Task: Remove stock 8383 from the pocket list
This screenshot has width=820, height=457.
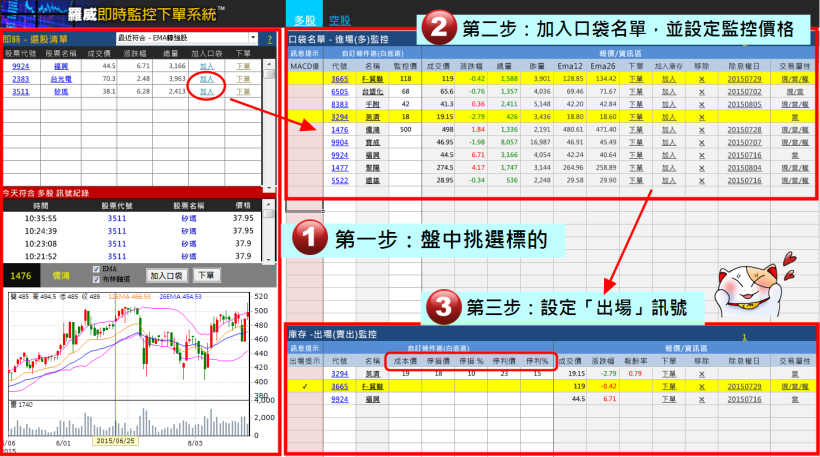Action: click(701, 104)
